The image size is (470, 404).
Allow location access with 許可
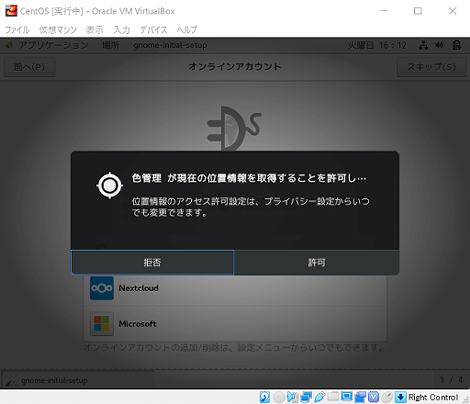[316, 263]
